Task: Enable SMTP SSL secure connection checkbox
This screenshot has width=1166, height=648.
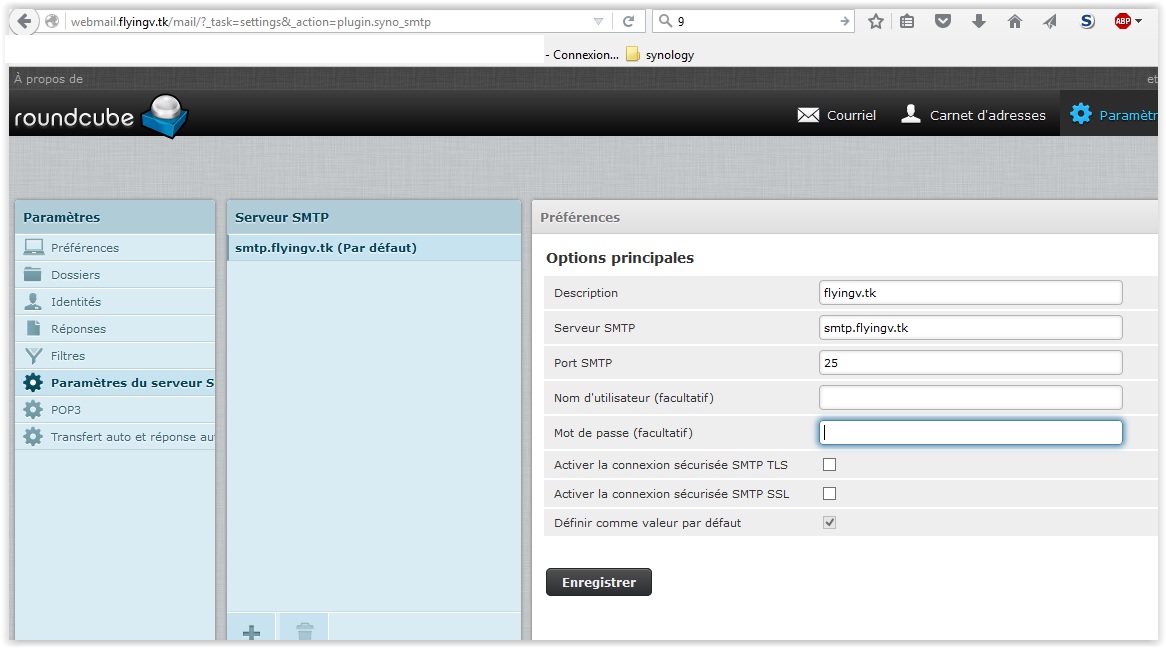Action: (829, 493)
